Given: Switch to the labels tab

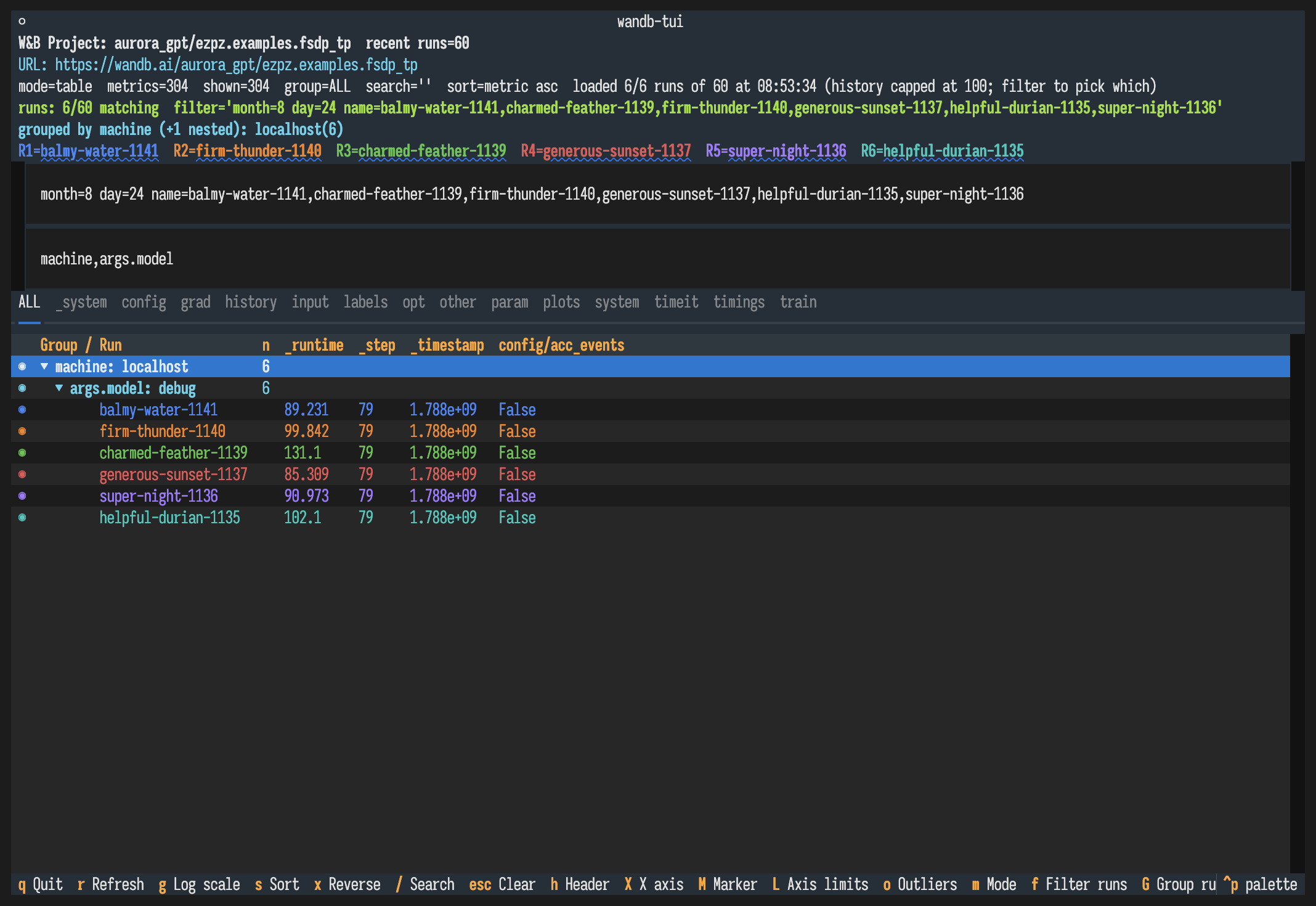Looking at the screenshot, I should [365, 302].
